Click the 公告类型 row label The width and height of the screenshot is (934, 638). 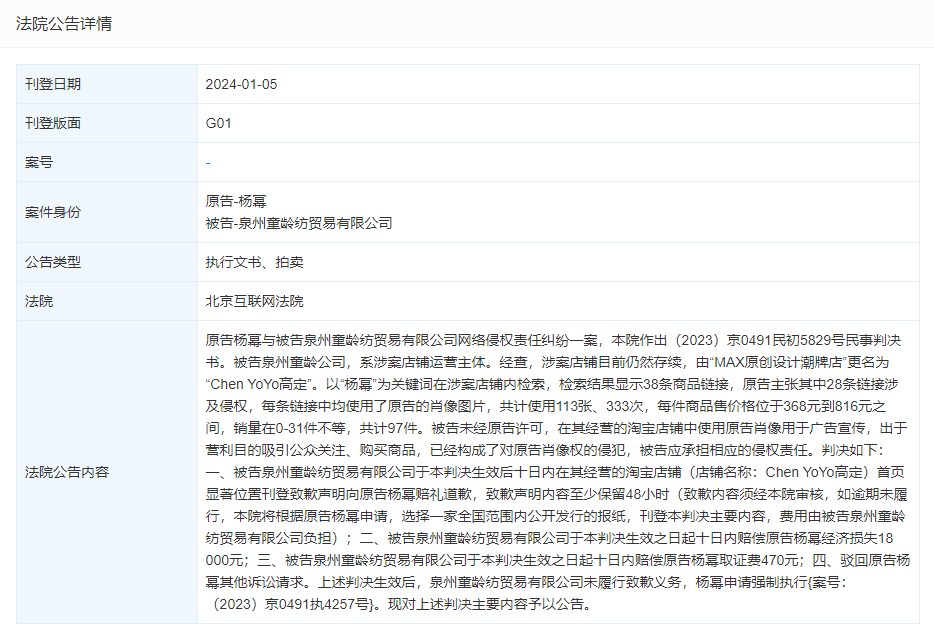coord(51,262)
